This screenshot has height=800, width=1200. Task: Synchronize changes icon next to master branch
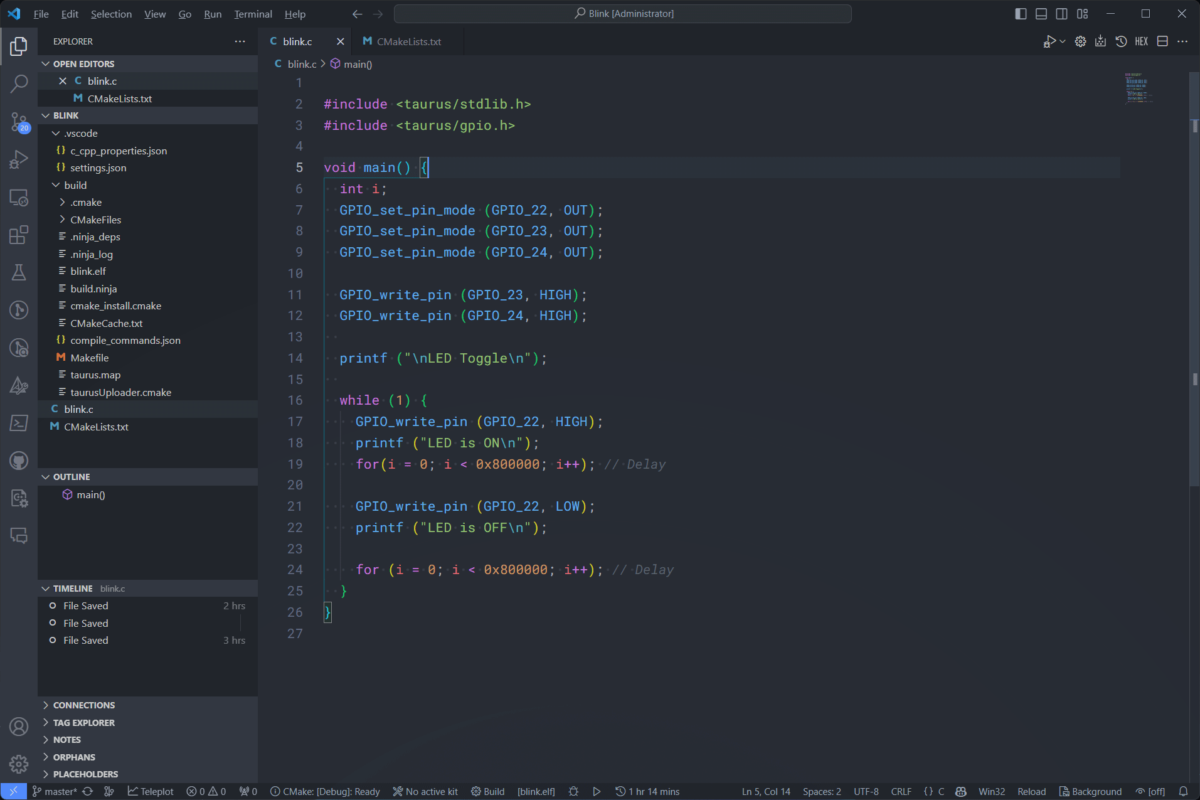pos(88,791)
